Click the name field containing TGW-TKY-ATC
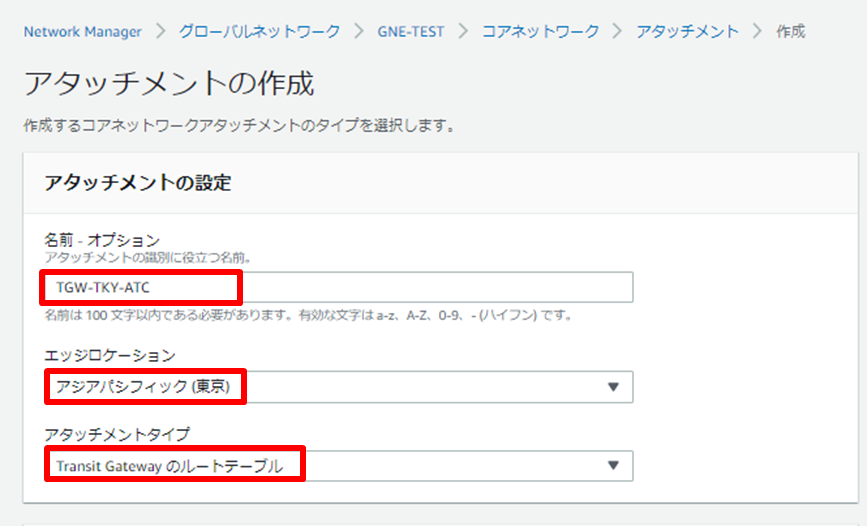 coord(339,287)
